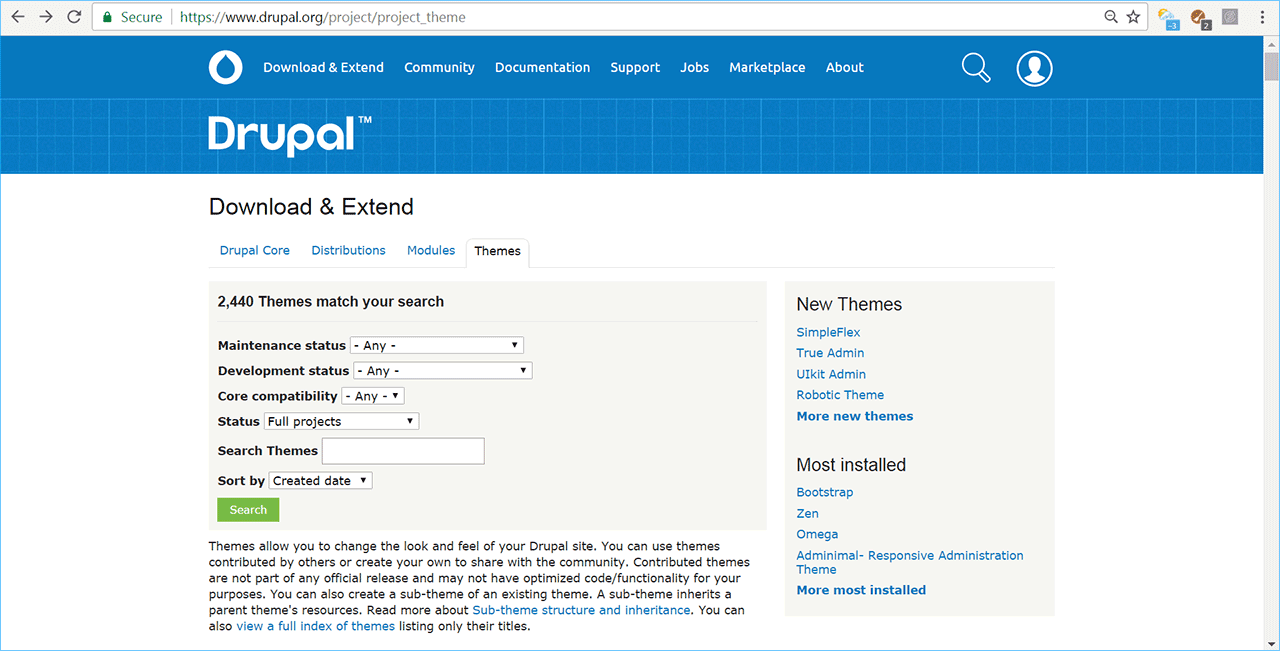Open the Marketplace menu item
Image resolution: width=1280 pixels, height=651 pixels.
click(767, 67)
